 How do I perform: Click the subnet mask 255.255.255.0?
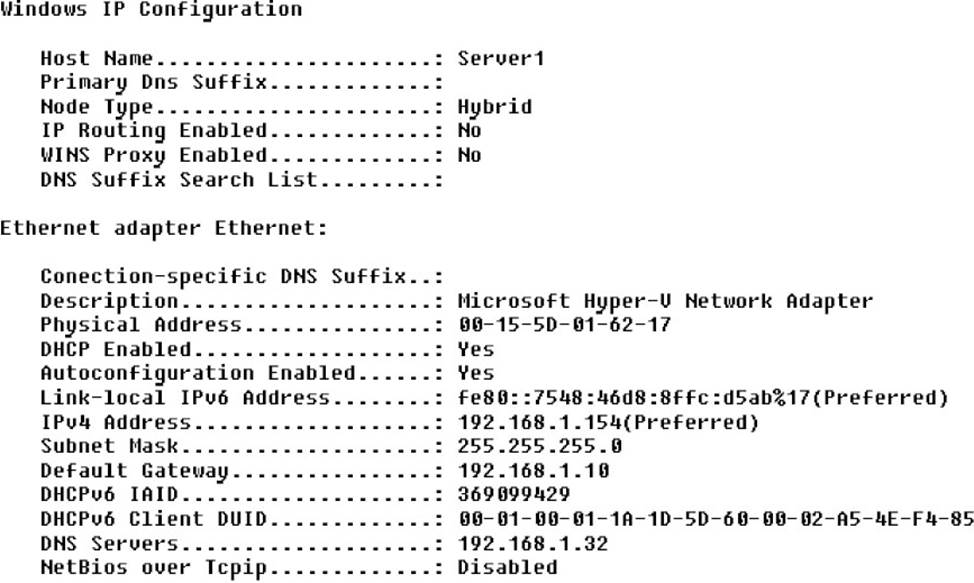point(539,446)
